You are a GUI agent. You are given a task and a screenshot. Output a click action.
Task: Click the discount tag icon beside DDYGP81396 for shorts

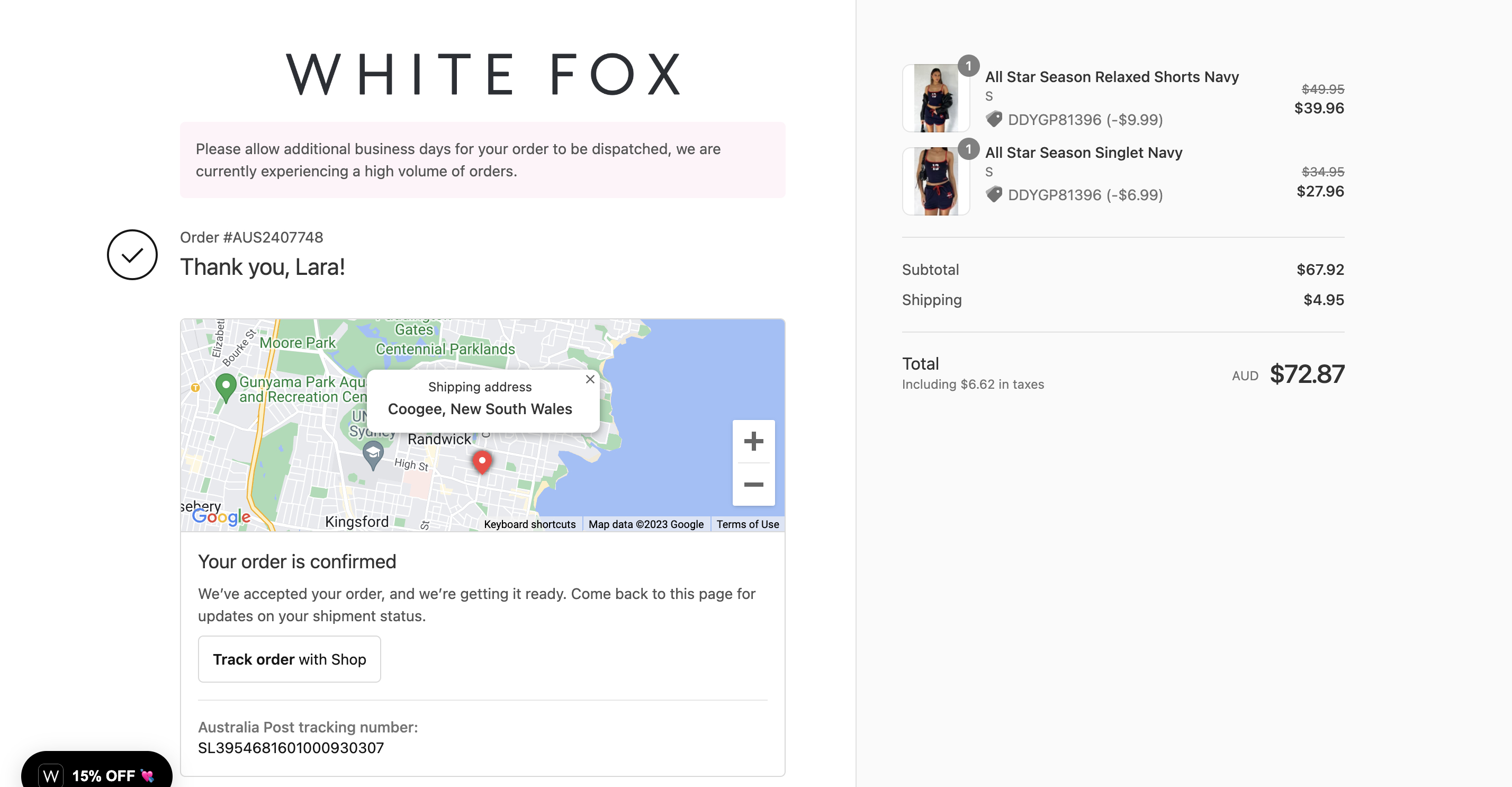point(994,119)
